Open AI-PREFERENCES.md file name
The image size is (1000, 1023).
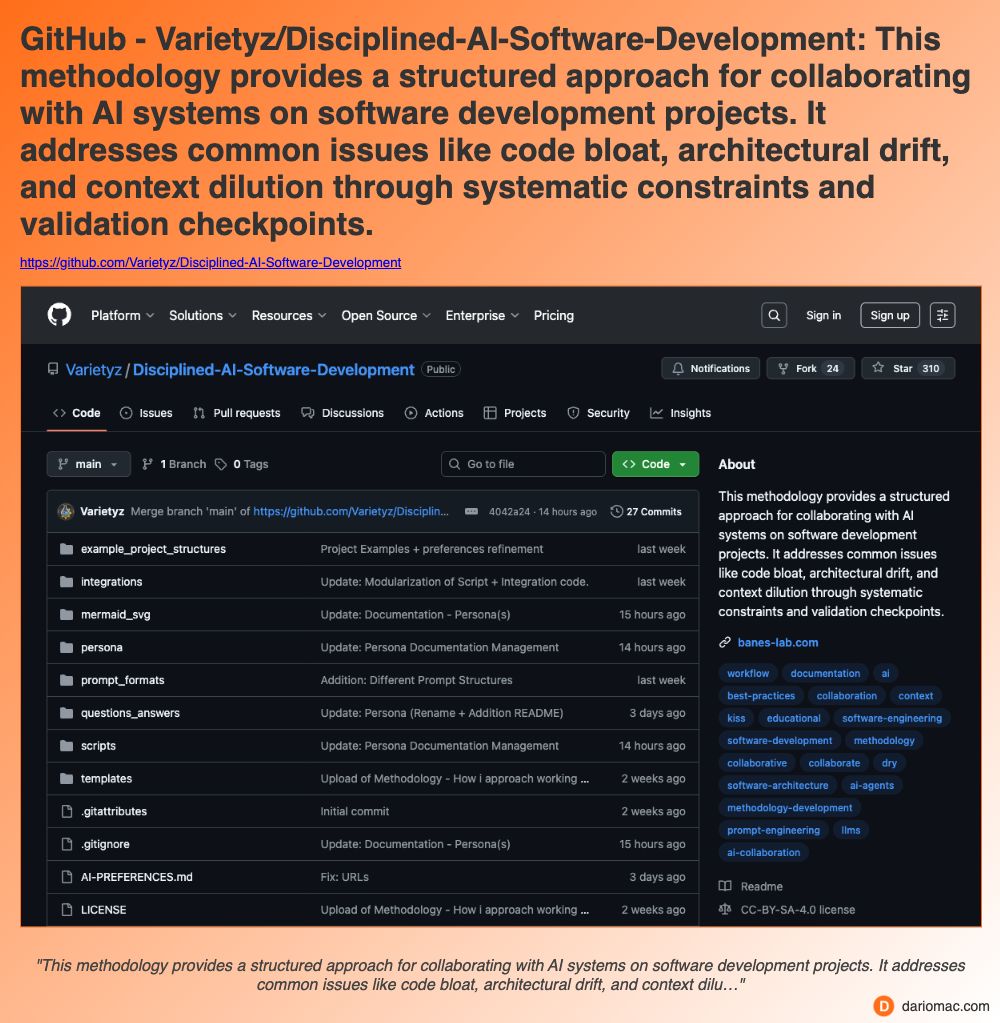pyautogui.click(x=136, y=877)
